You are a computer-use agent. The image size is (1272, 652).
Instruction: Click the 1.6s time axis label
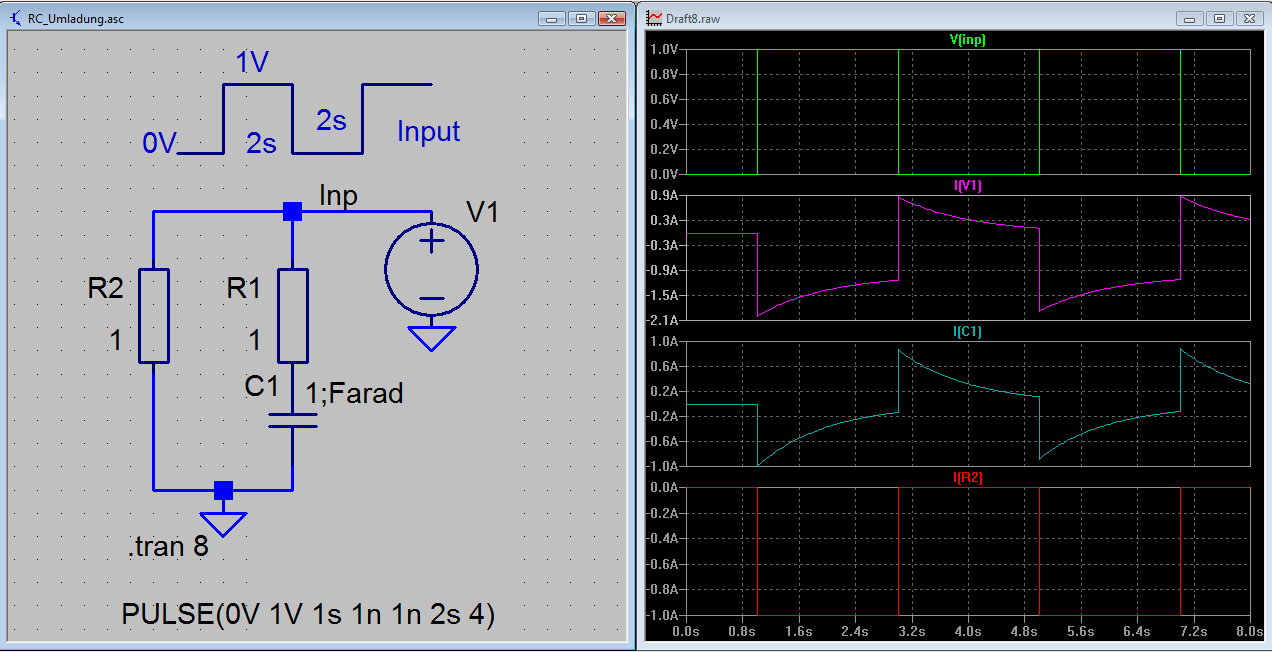pos(798,631)
